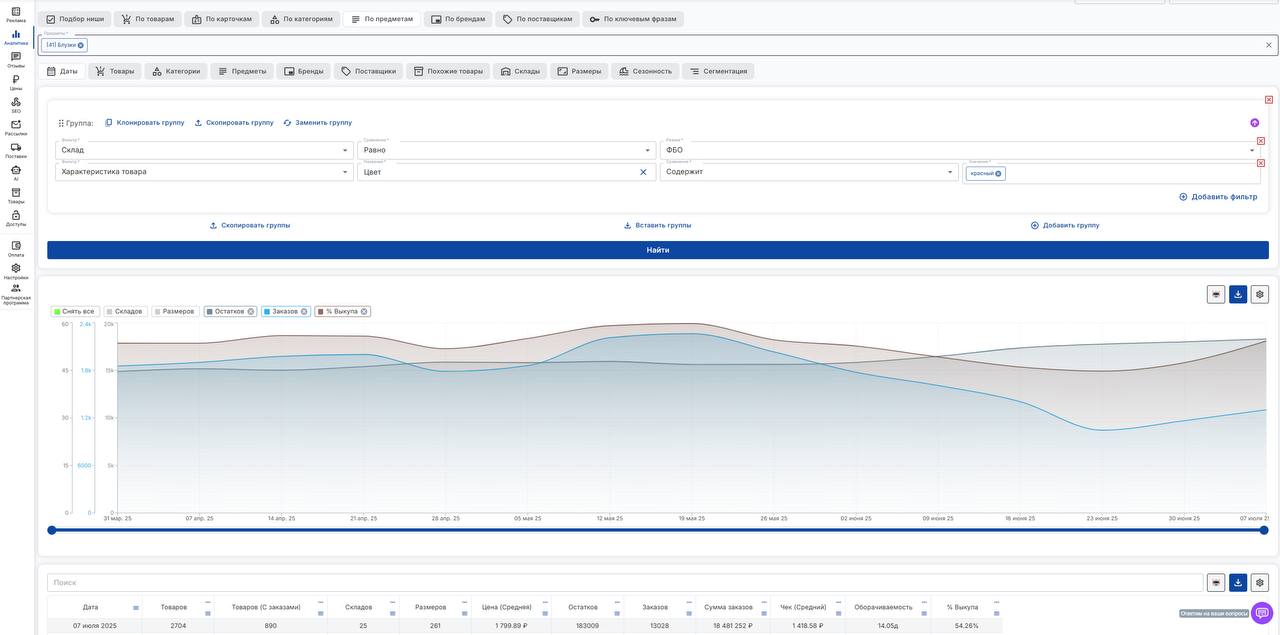Open the AI assistant sidebar item
This screenshot has height=635, width=1280.
16,172
